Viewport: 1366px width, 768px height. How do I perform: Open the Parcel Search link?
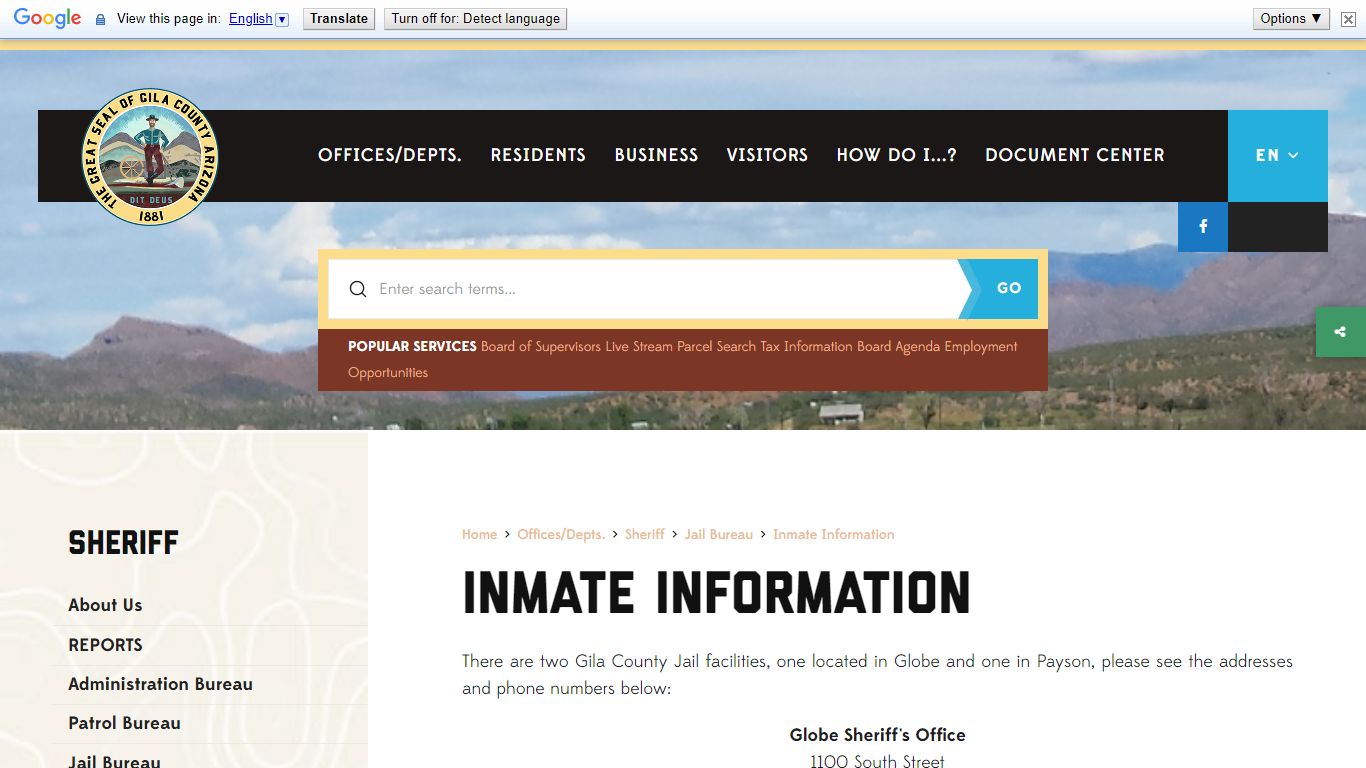[x=717, y=347]
